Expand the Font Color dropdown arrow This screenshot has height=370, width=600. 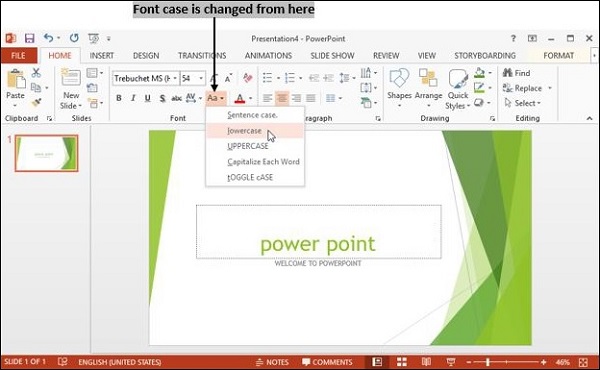pos(251,98)
